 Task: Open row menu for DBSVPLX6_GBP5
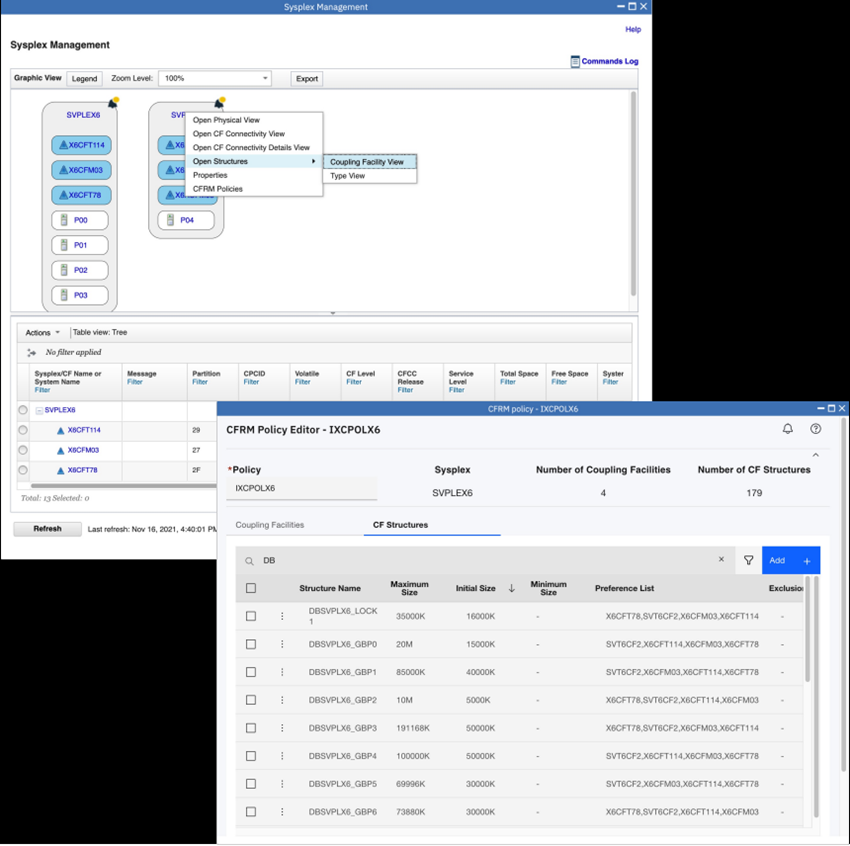point(282,784)
